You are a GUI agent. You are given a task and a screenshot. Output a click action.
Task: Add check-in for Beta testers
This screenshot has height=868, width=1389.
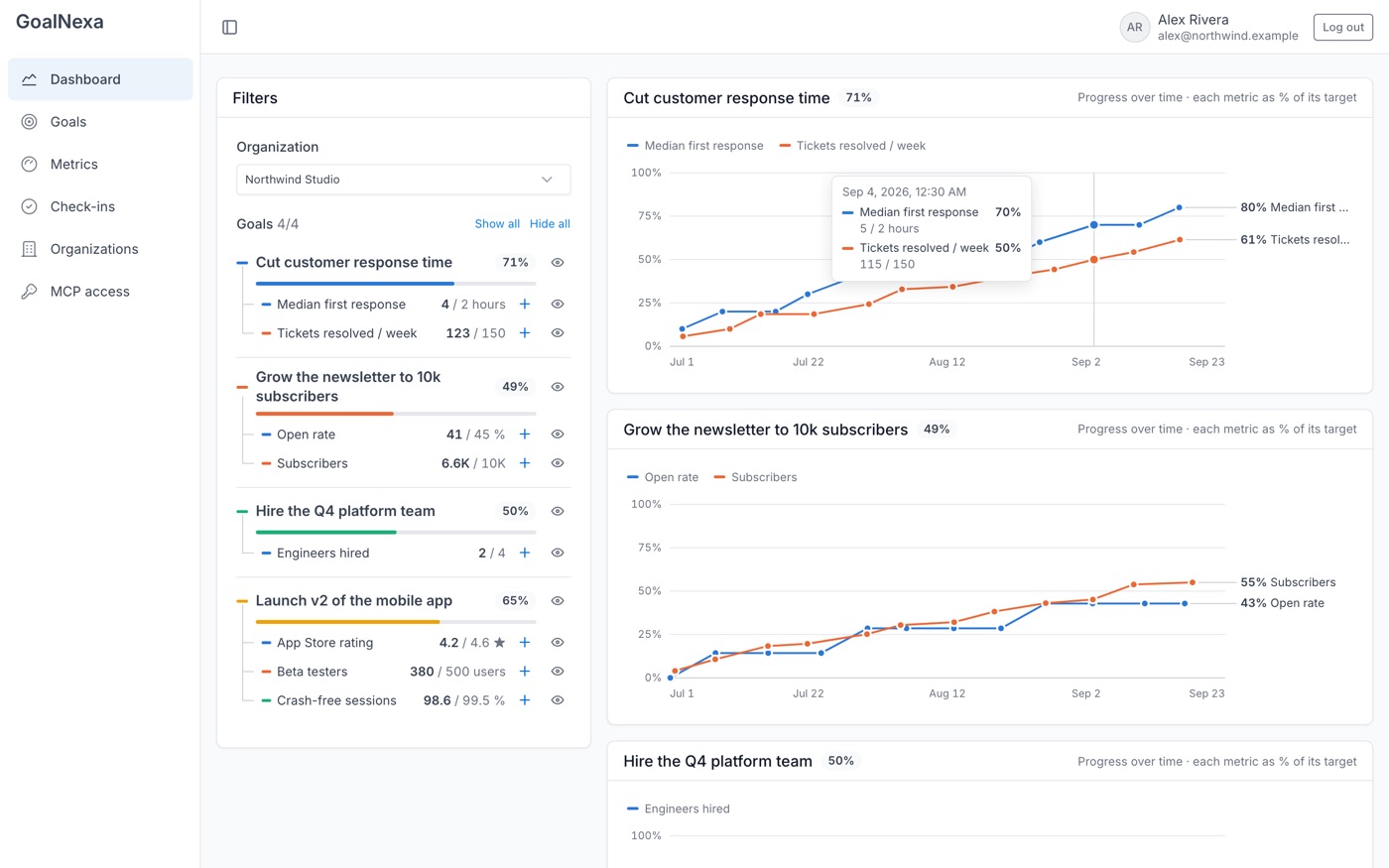[525, 672]
